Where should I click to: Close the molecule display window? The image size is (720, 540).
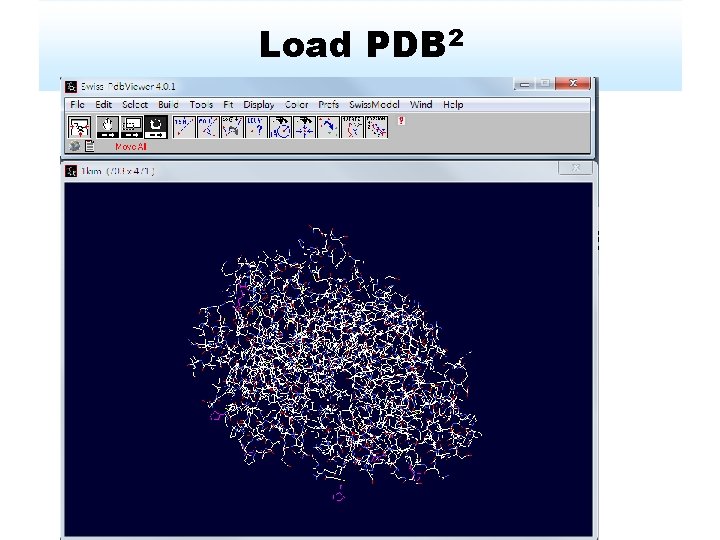click(575, 168)
